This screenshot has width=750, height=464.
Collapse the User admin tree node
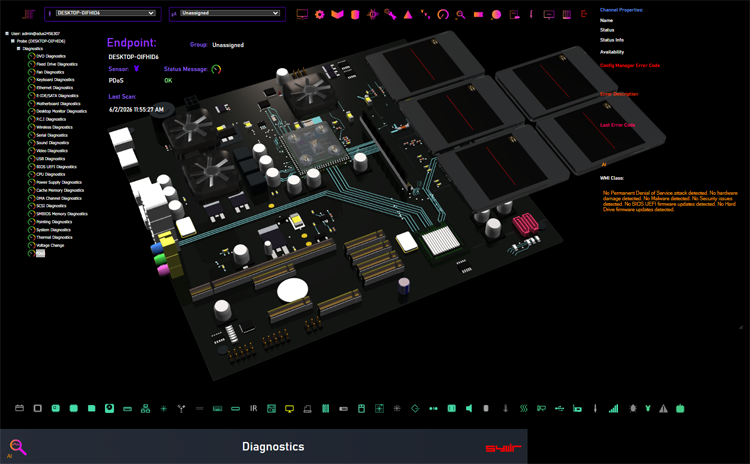[x=7, y=33]
